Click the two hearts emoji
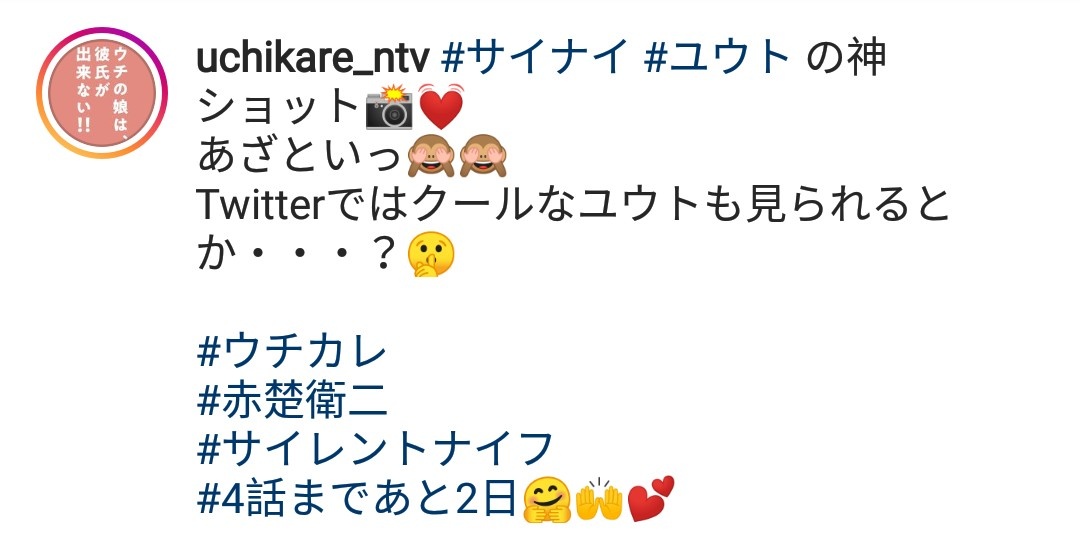Image resolution: width=1080 pixels, height=535 pixels. tap(652, 499)
